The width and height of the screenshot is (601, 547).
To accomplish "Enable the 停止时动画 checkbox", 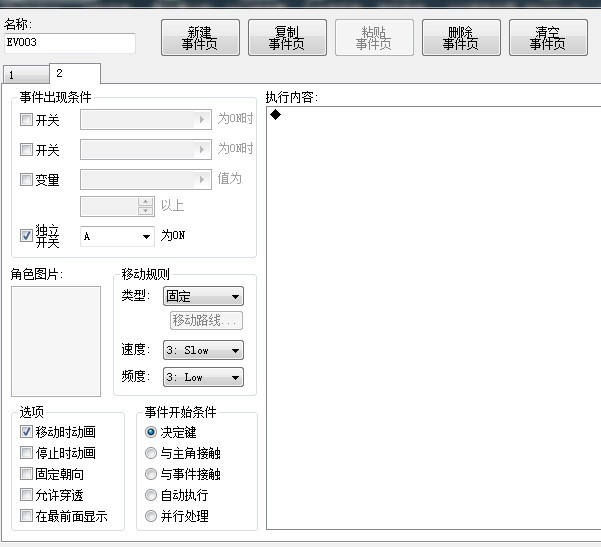I will pos(26,453).
